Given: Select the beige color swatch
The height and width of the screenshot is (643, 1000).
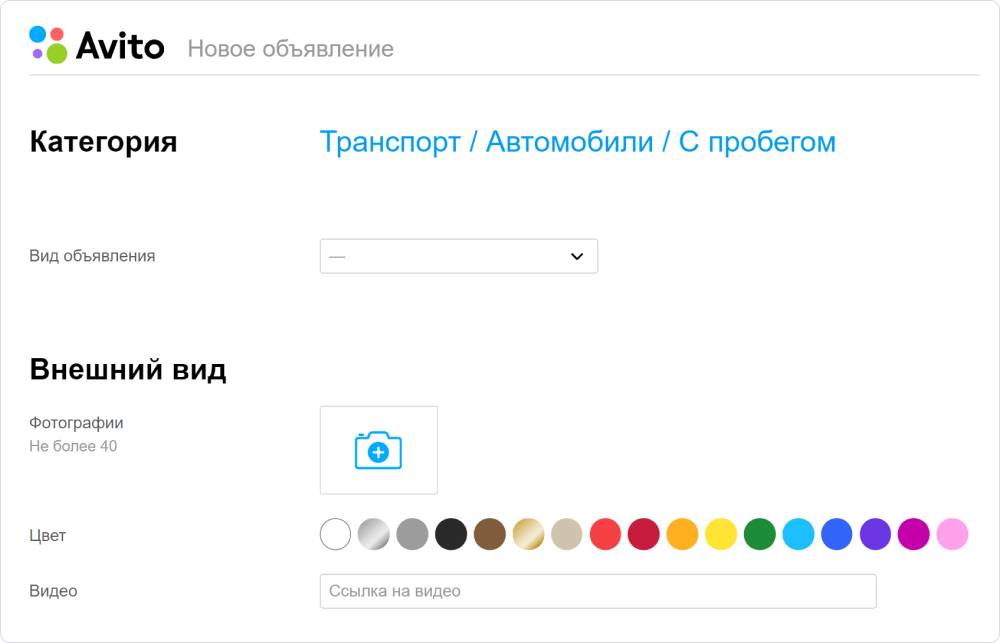Looking at the screenshot, I should 567,534.
